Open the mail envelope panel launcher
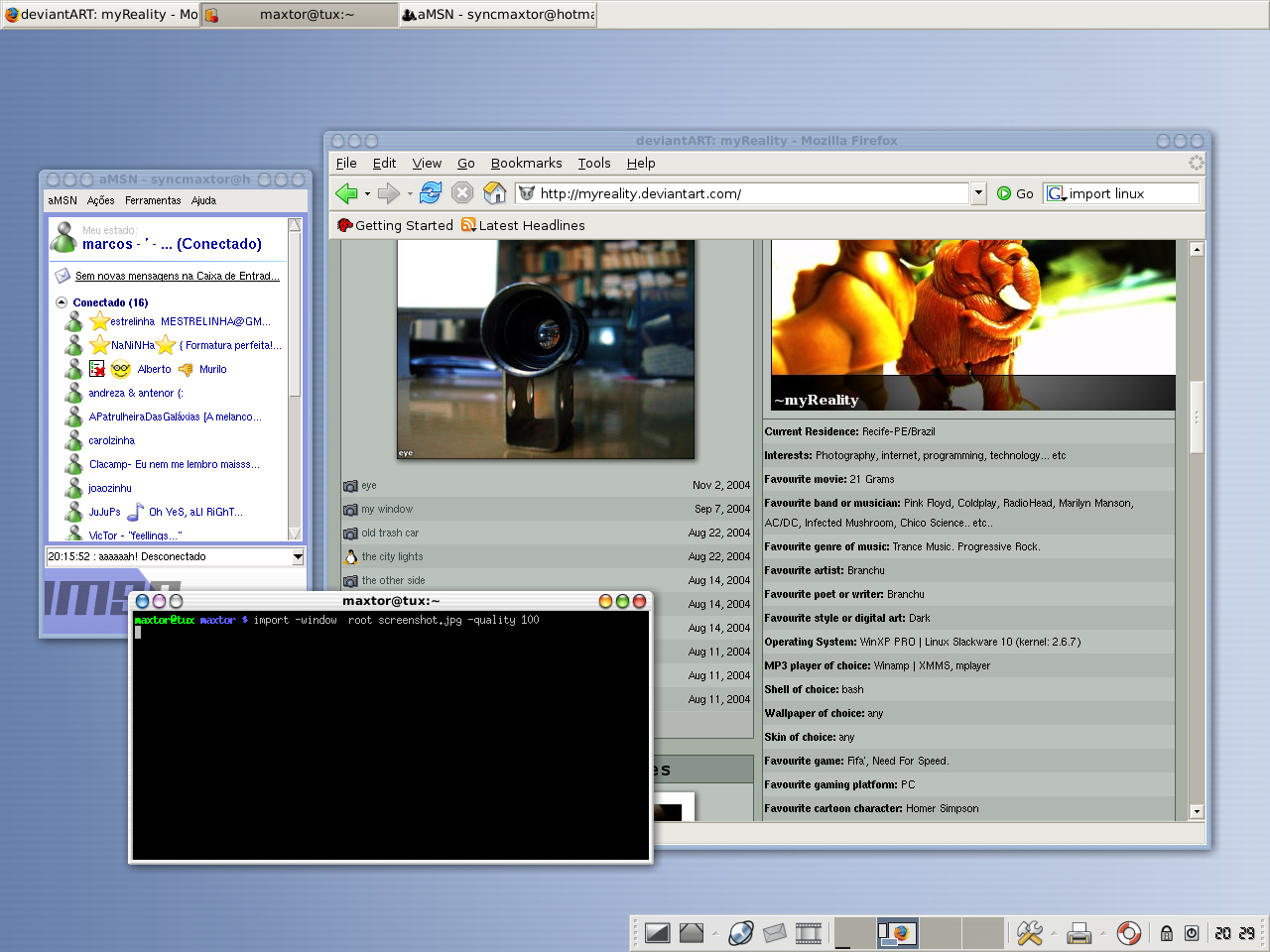 pos(775,933)
